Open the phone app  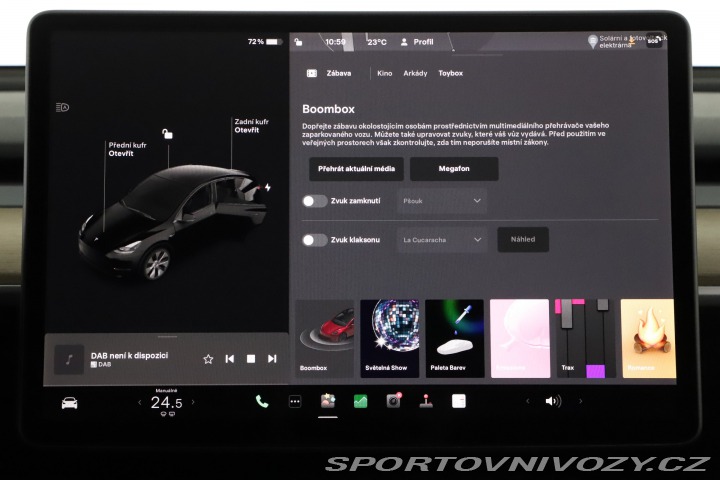262,401
